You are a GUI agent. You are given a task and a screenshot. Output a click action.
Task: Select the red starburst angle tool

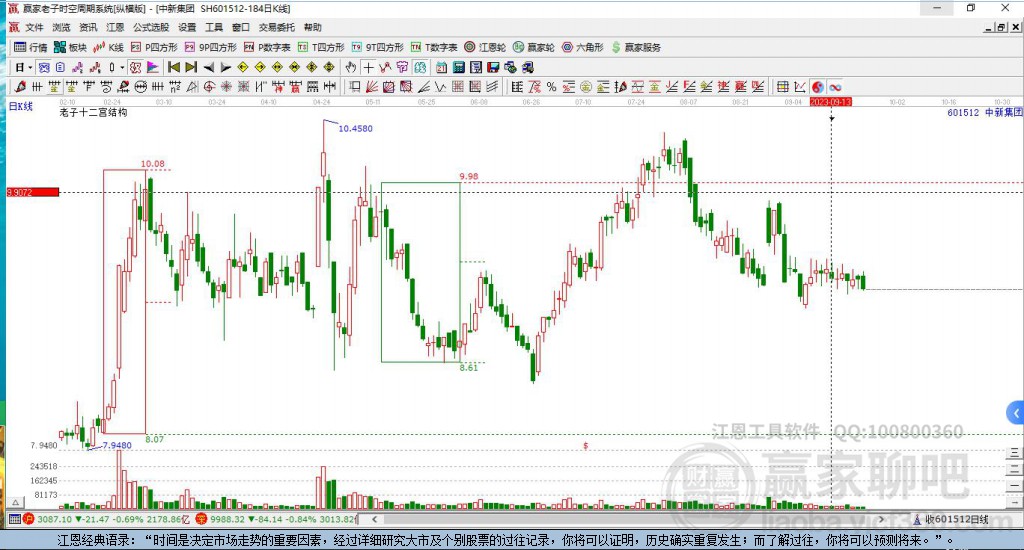[226, 86]
